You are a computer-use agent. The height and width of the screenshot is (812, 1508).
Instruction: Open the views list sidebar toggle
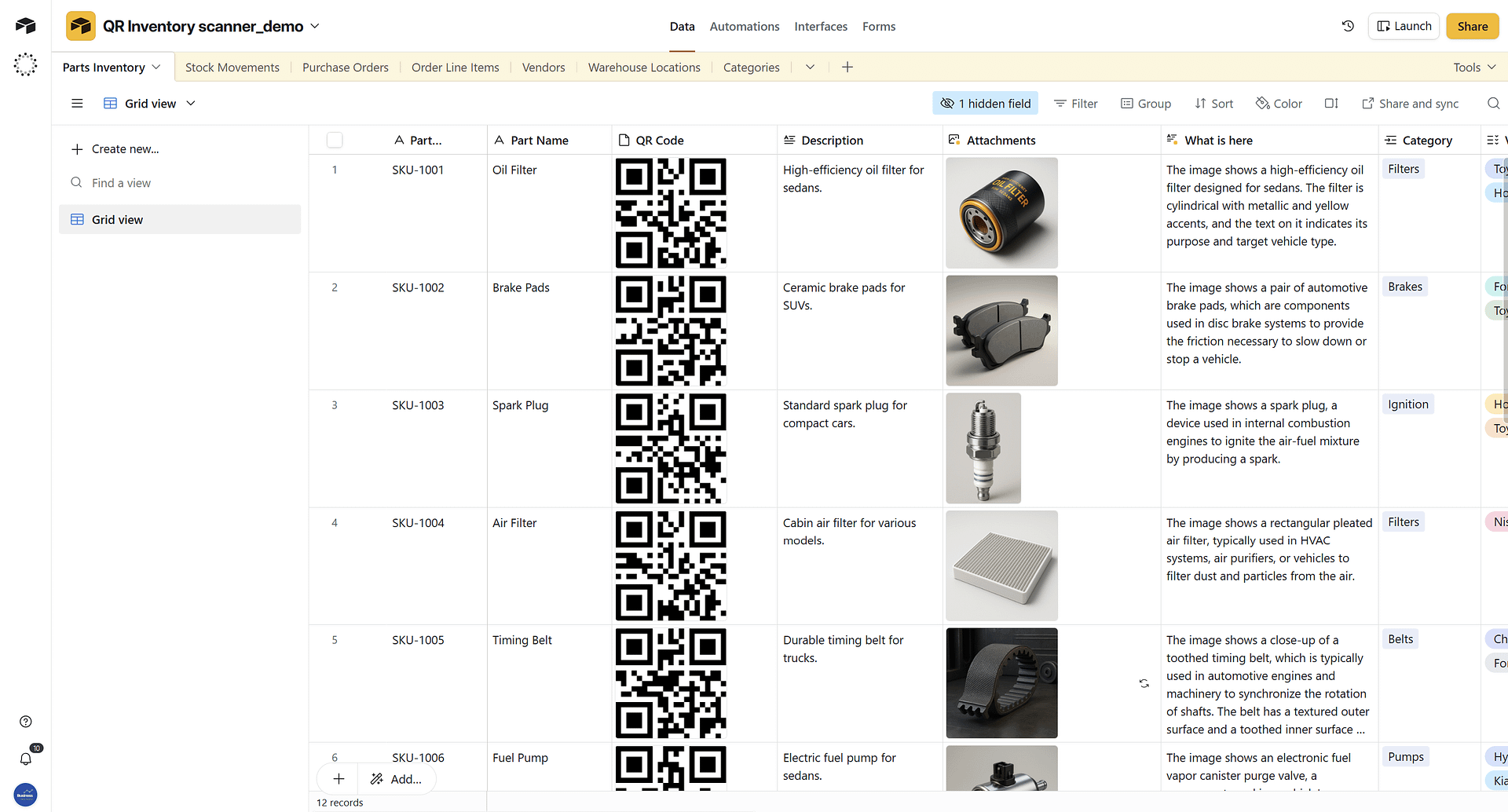[x=77, y=103]
